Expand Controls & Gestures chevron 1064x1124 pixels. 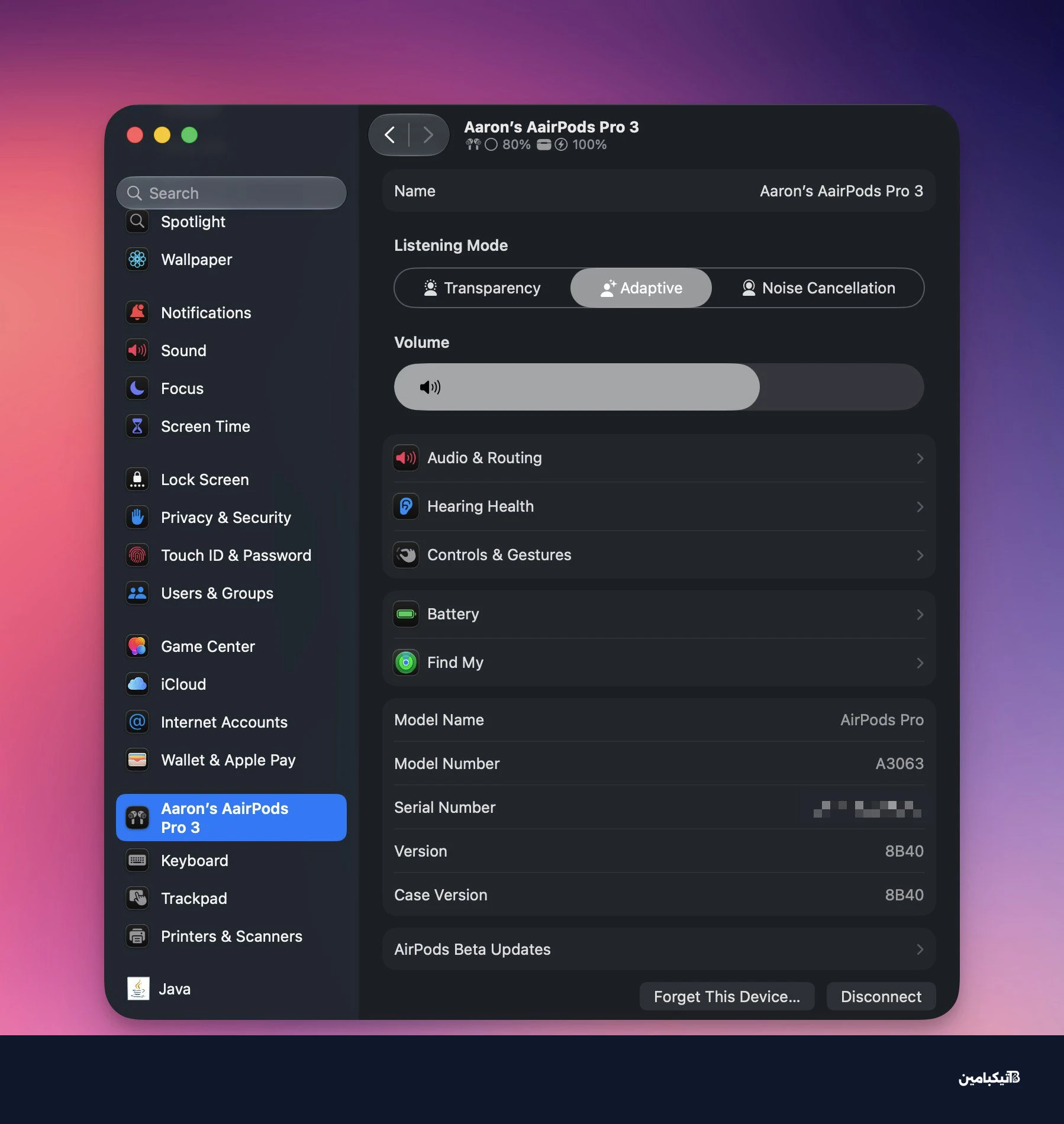pos(920,555)
